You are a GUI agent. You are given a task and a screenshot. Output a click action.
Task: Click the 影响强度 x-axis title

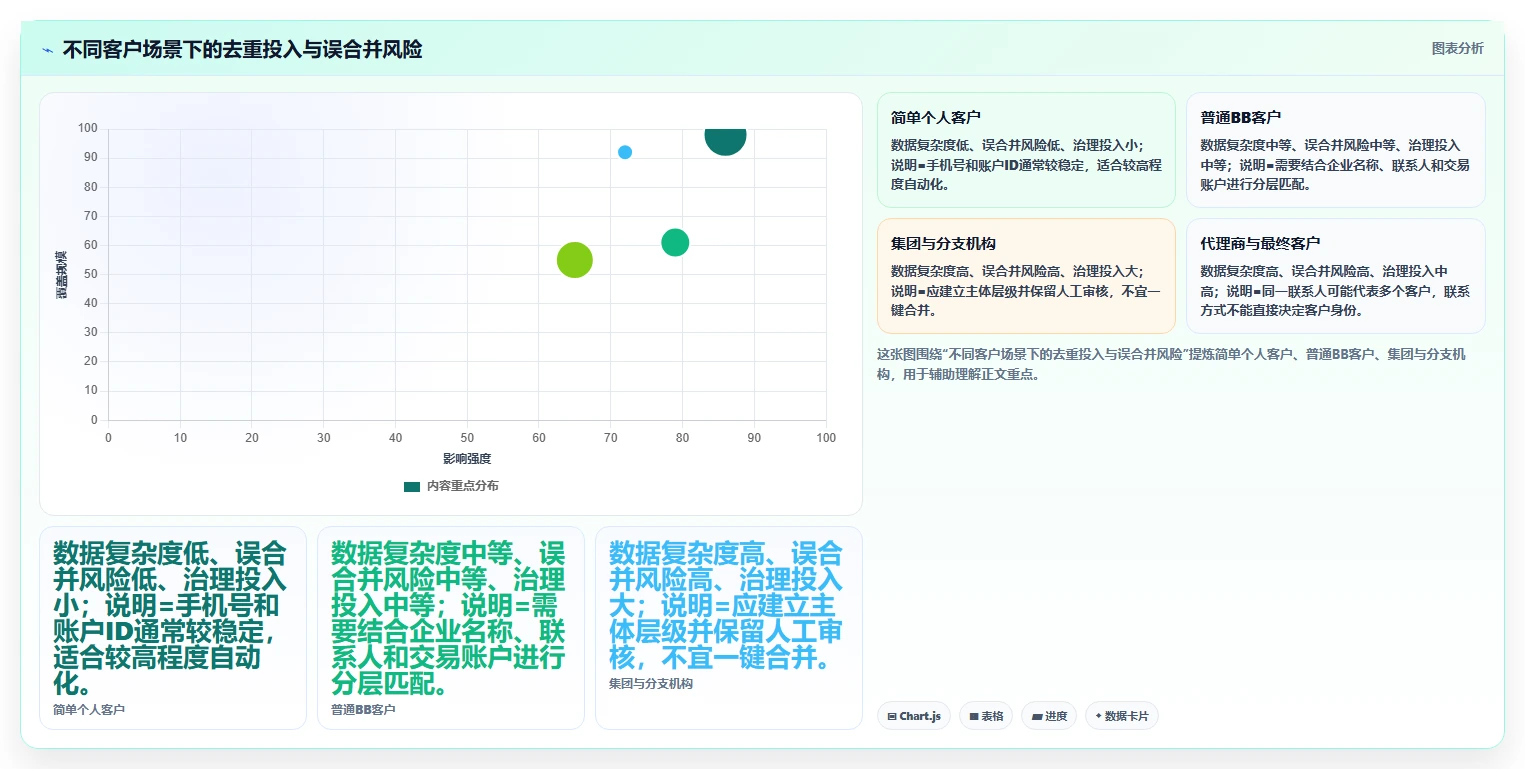click(467, 459)
